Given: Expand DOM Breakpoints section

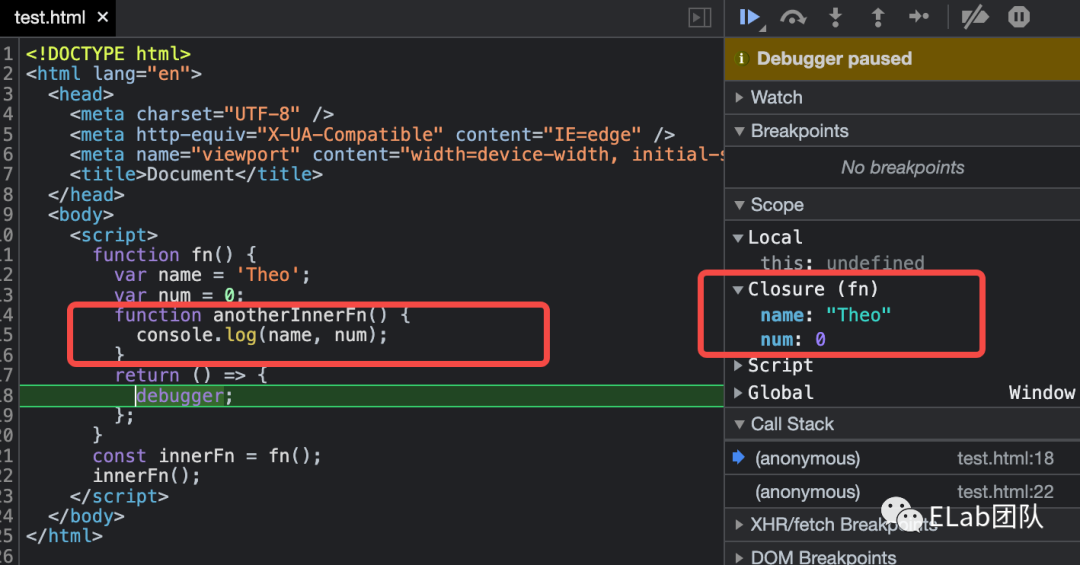Looking at the screenshot, I should (x=902, y=556).
